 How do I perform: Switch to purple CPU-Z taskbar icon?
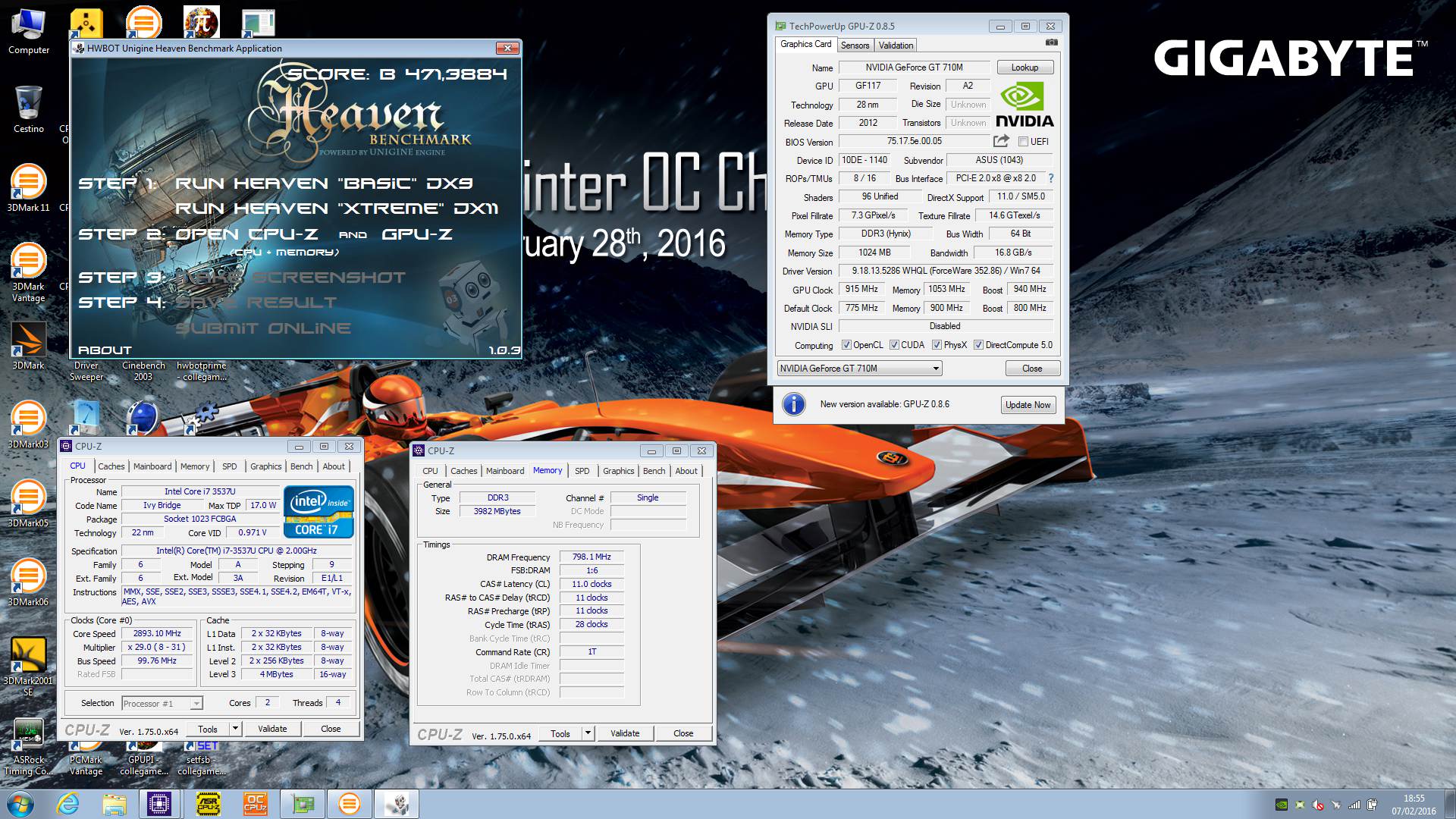160,804
